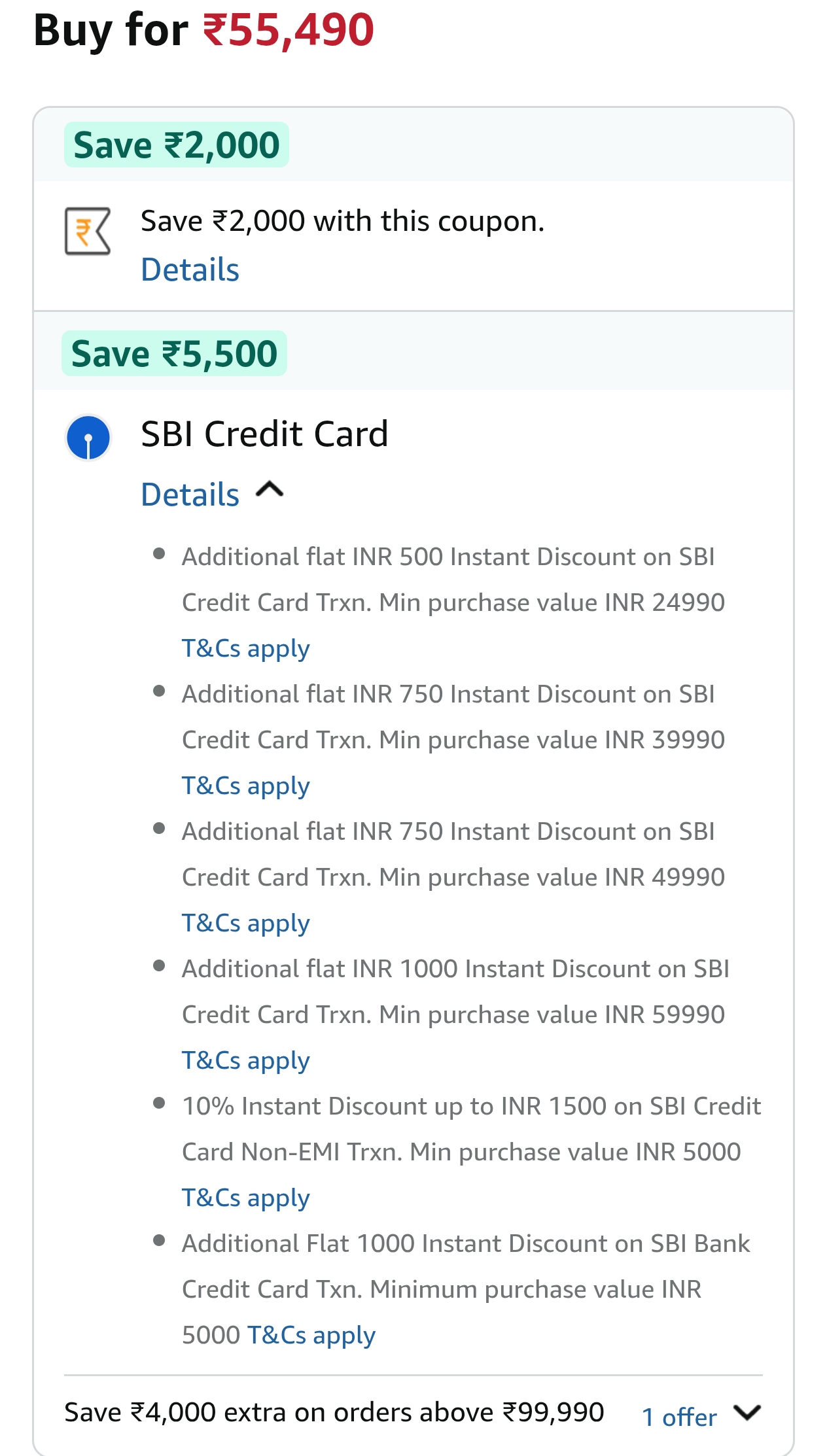
Task: Open coupon Details link
Action: [190, 270]
